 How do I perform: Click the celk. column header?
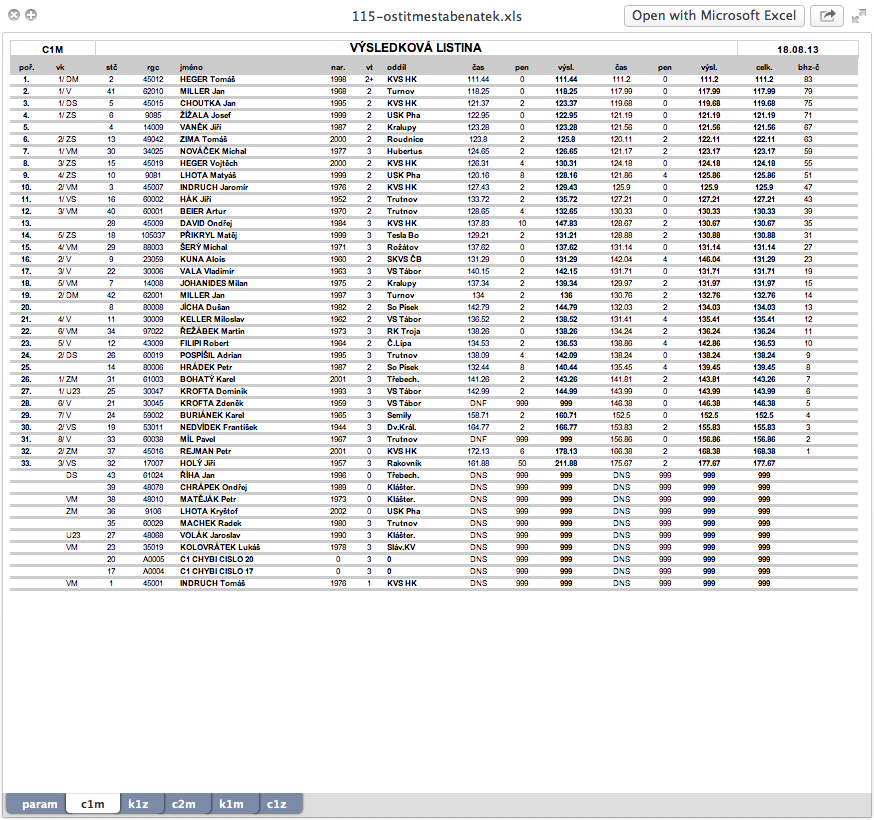[x=764, y=67]
